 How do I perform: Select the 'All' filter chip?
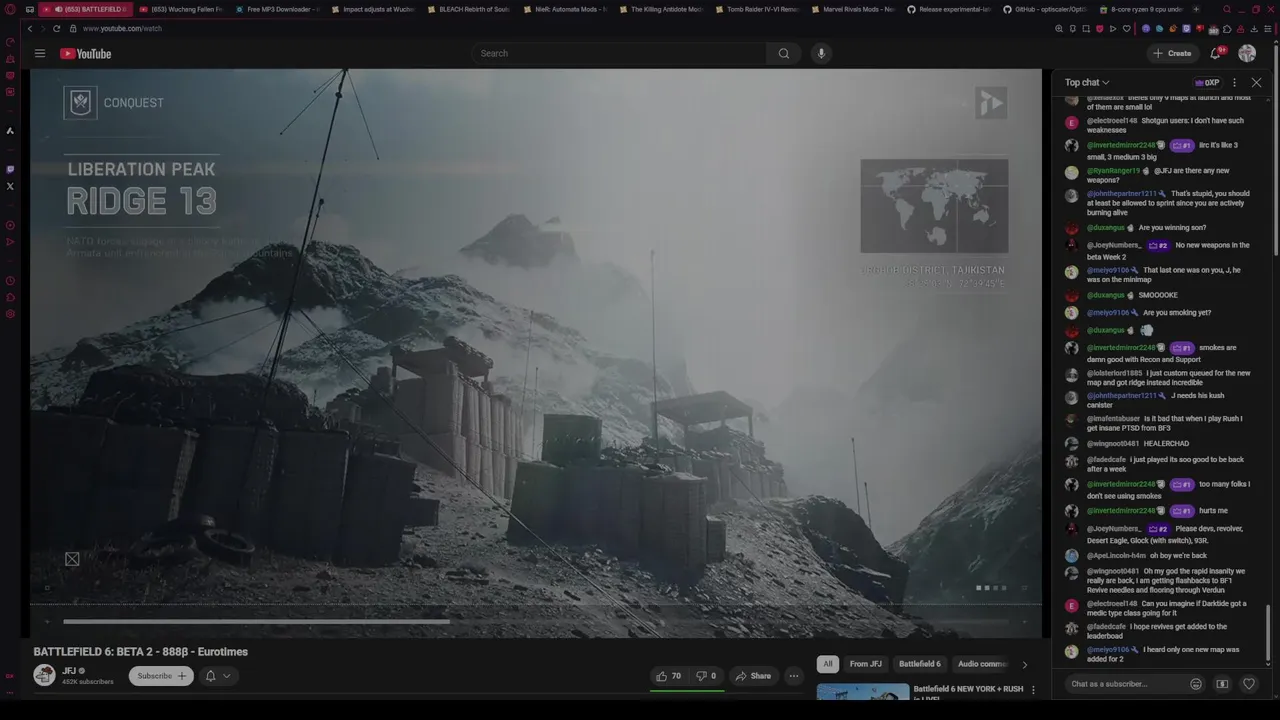pos(827,664)
